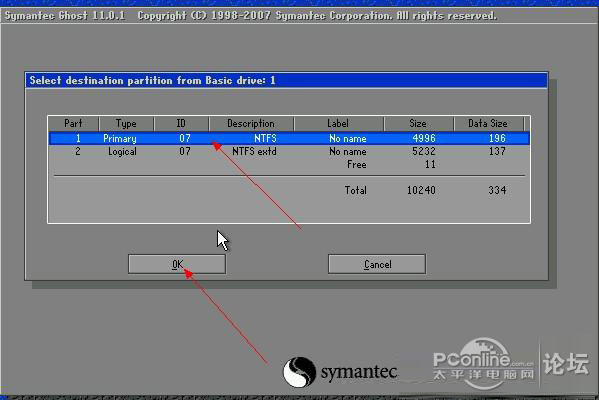599x400 pixels.
Task: Select partition 2 Logical NTFS extd row
Action: [289, 151]
